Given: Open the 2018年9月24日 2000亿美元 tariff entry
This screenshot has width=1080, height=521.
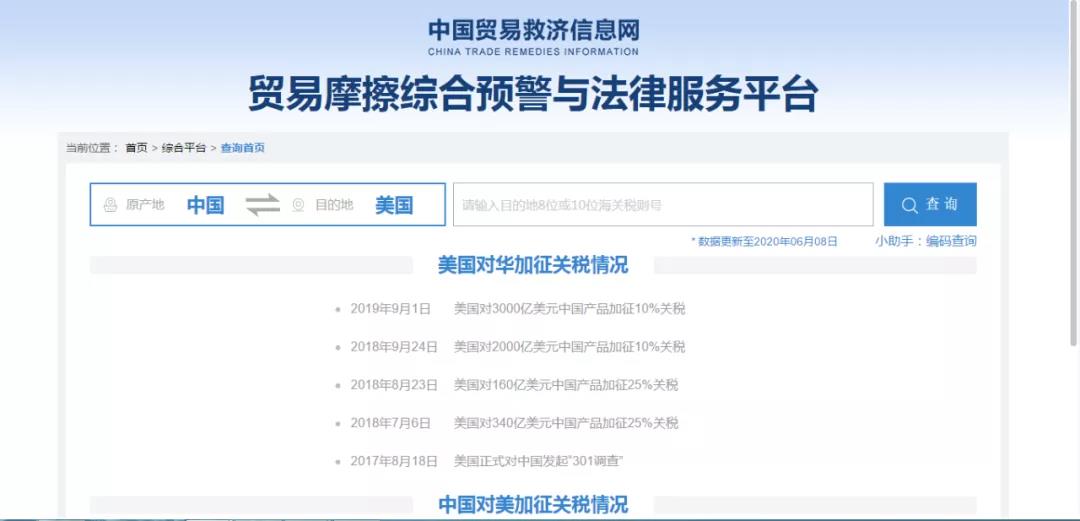Looking at the screenshot, I should coord(517,347).
